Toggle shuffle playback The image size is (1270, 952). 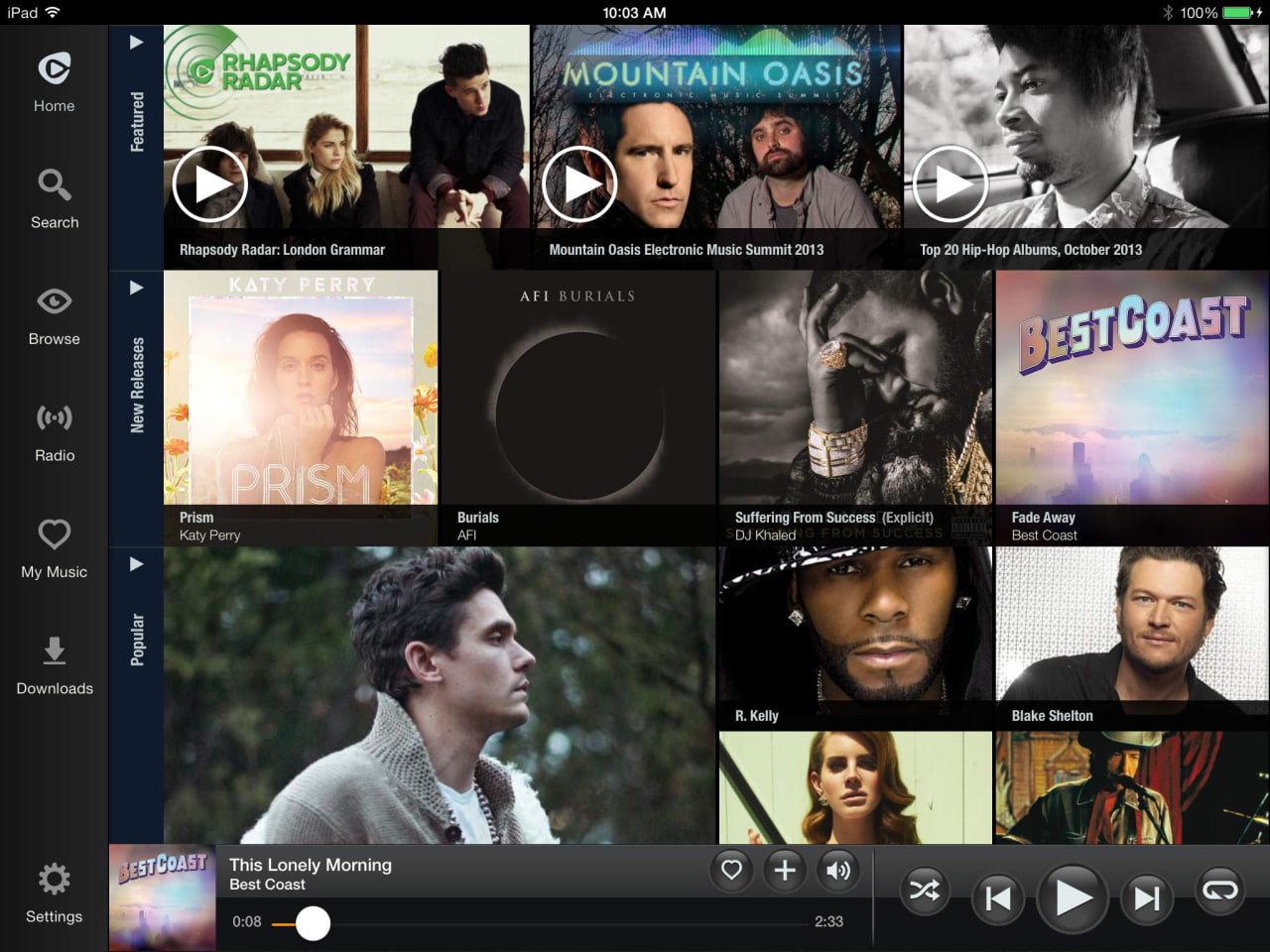point(924,891)
